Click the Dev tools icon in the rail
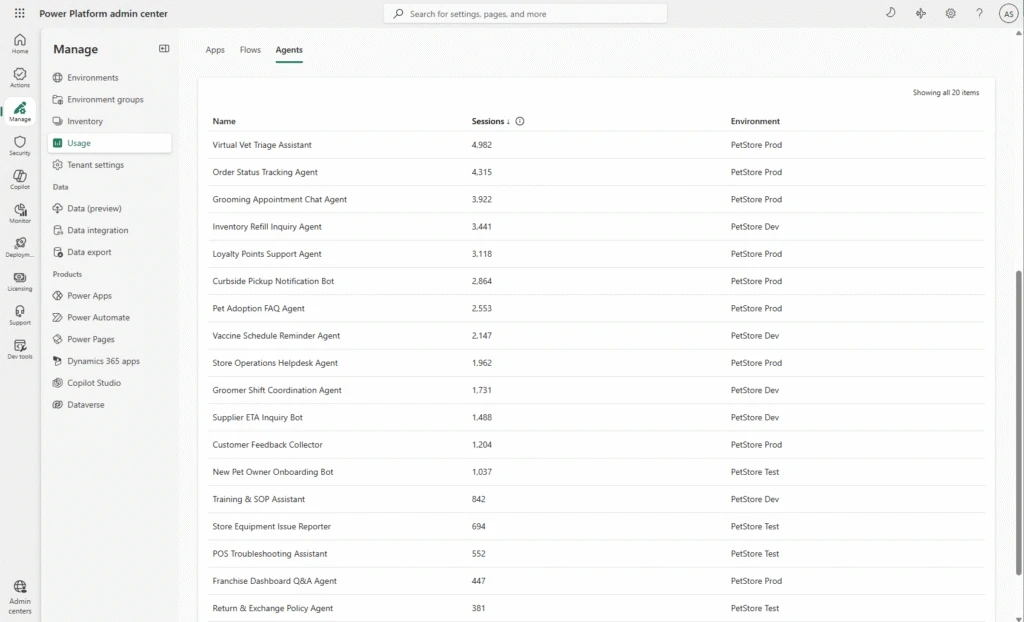The image size is (1024, 622). [x=19, y=348]
